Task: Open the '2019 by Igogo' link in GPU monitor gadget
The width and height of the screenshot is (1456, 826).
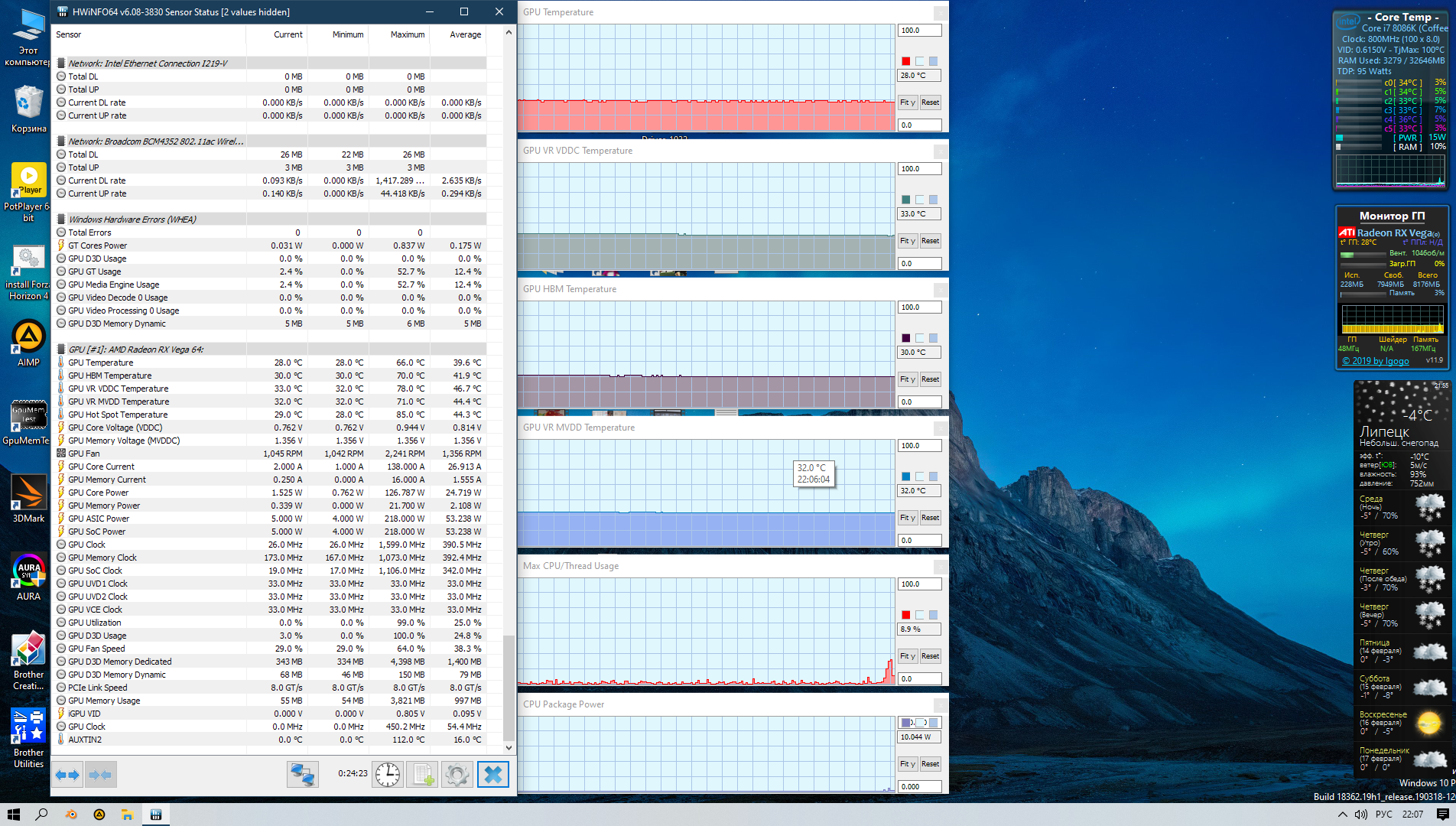Action: click(1376, 361)
